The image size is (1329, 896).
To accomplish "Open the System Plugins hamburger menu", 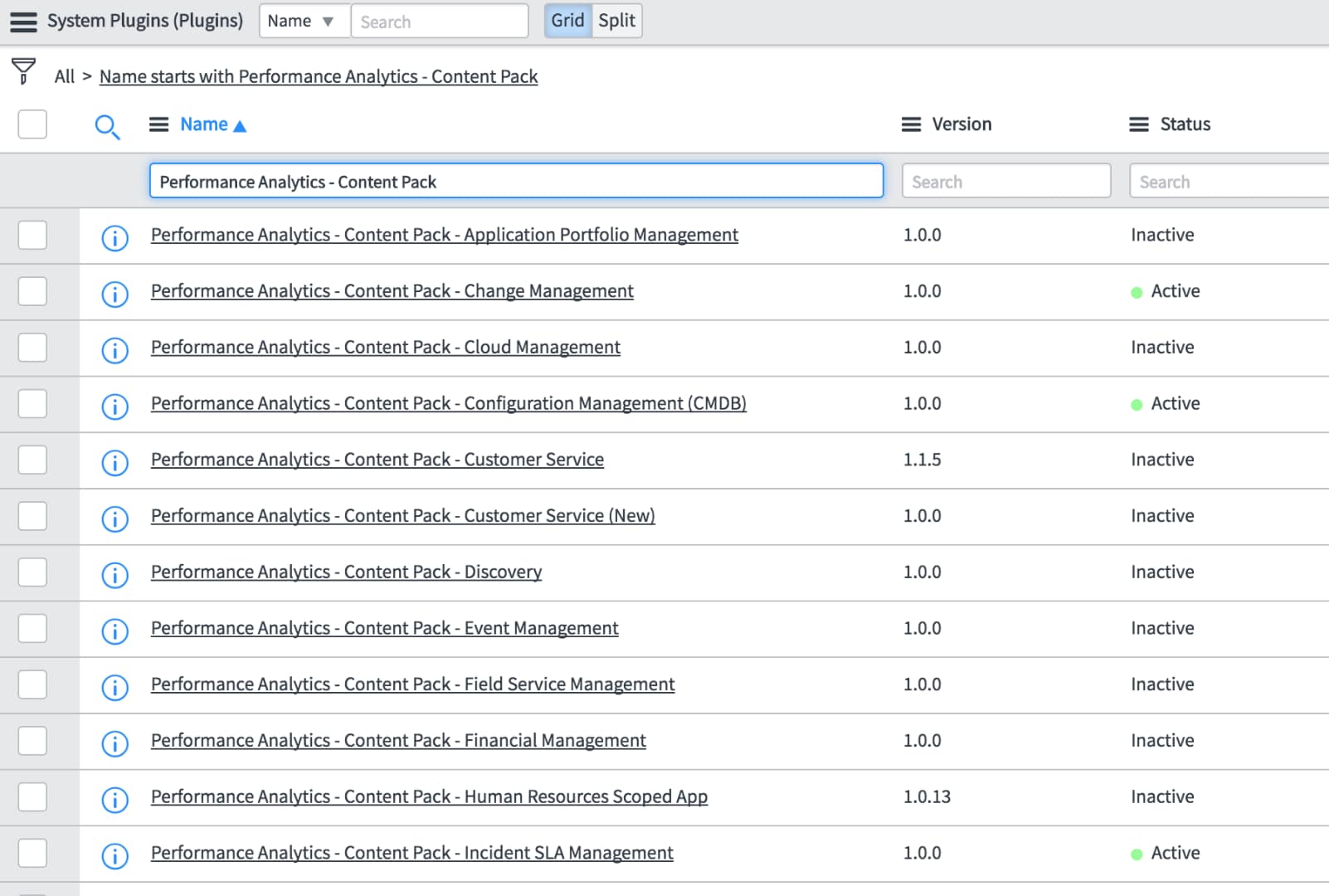I will tap(23, 22).
